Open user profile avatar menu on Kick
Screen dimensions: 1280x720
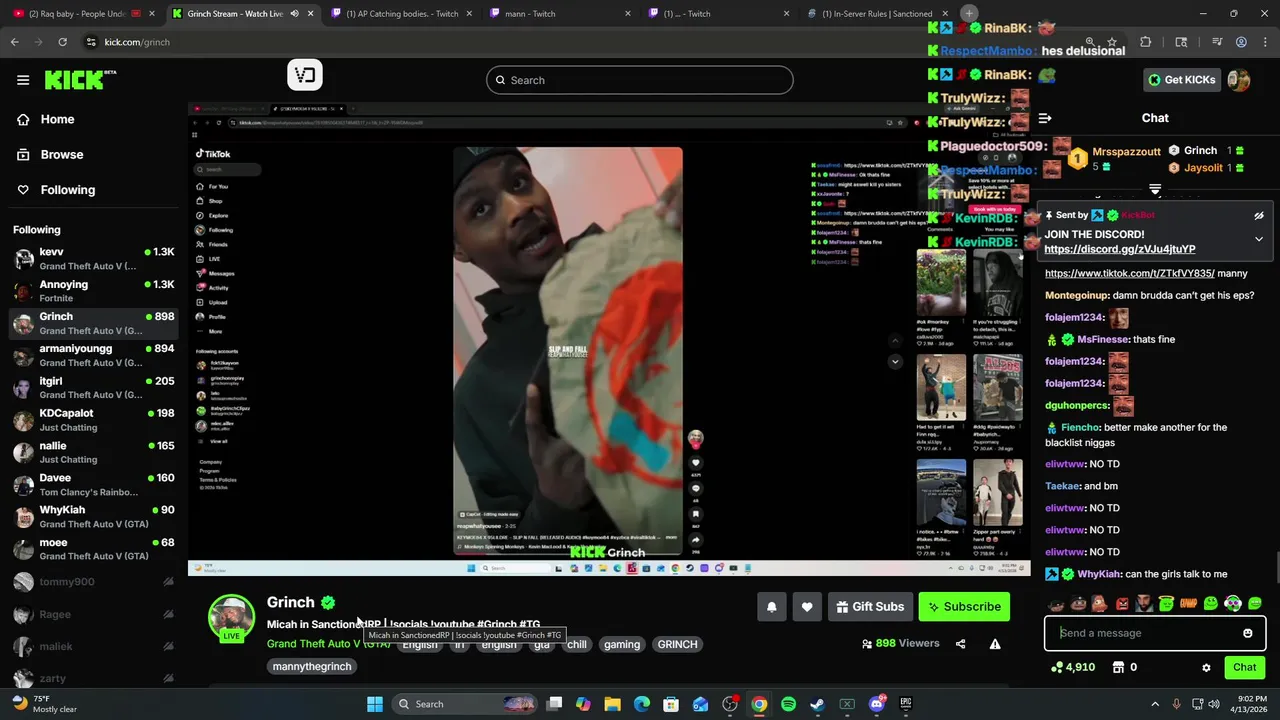[1239, 80]
